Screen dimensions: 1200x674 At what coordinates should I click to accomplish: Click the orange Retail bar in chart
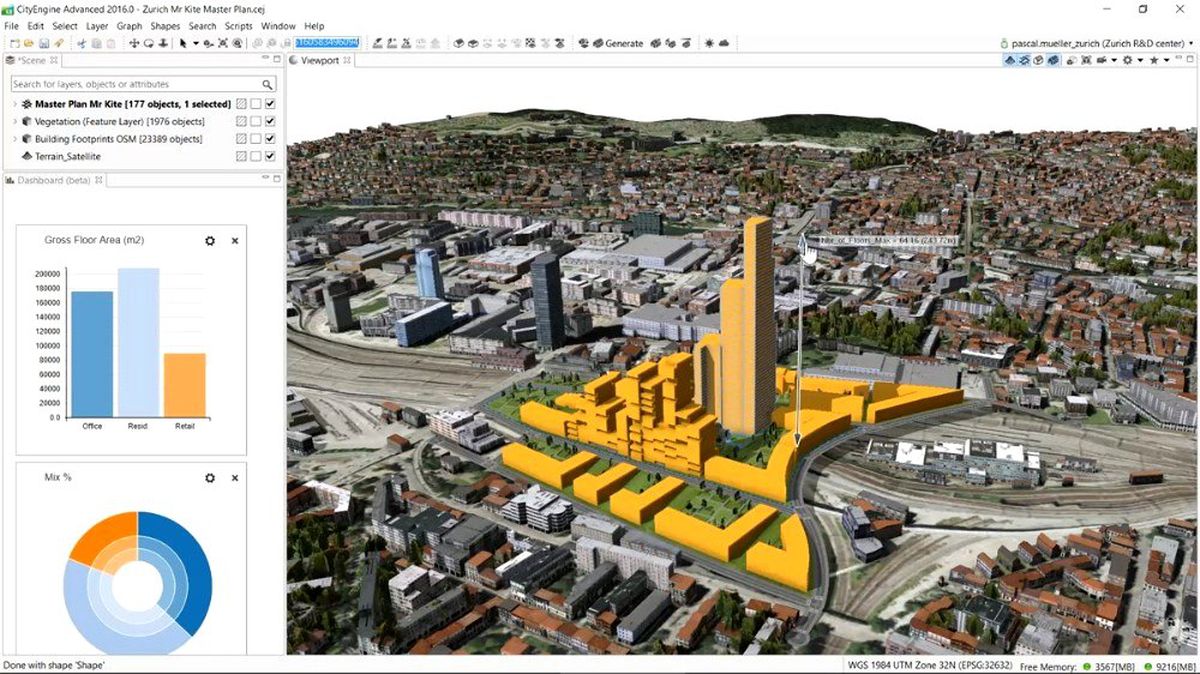click(185, 385)
